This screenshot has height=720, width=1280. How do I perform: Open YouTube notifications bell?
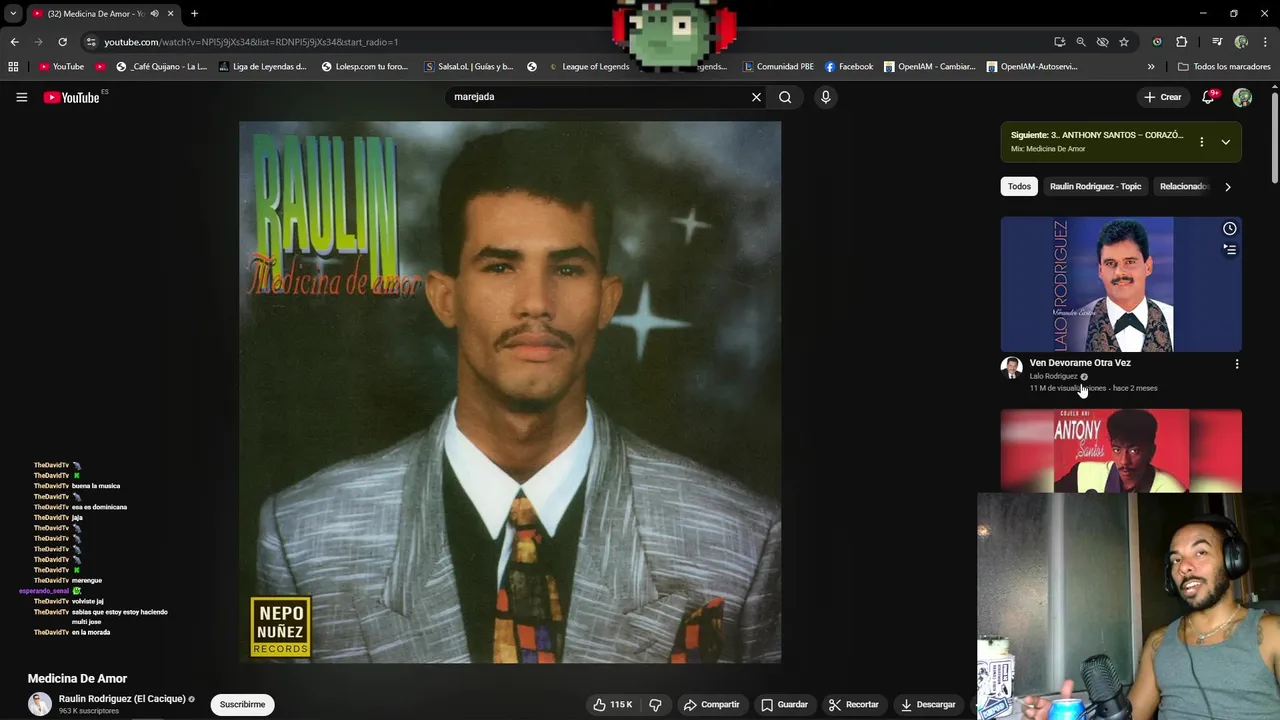click(1209, 96)
